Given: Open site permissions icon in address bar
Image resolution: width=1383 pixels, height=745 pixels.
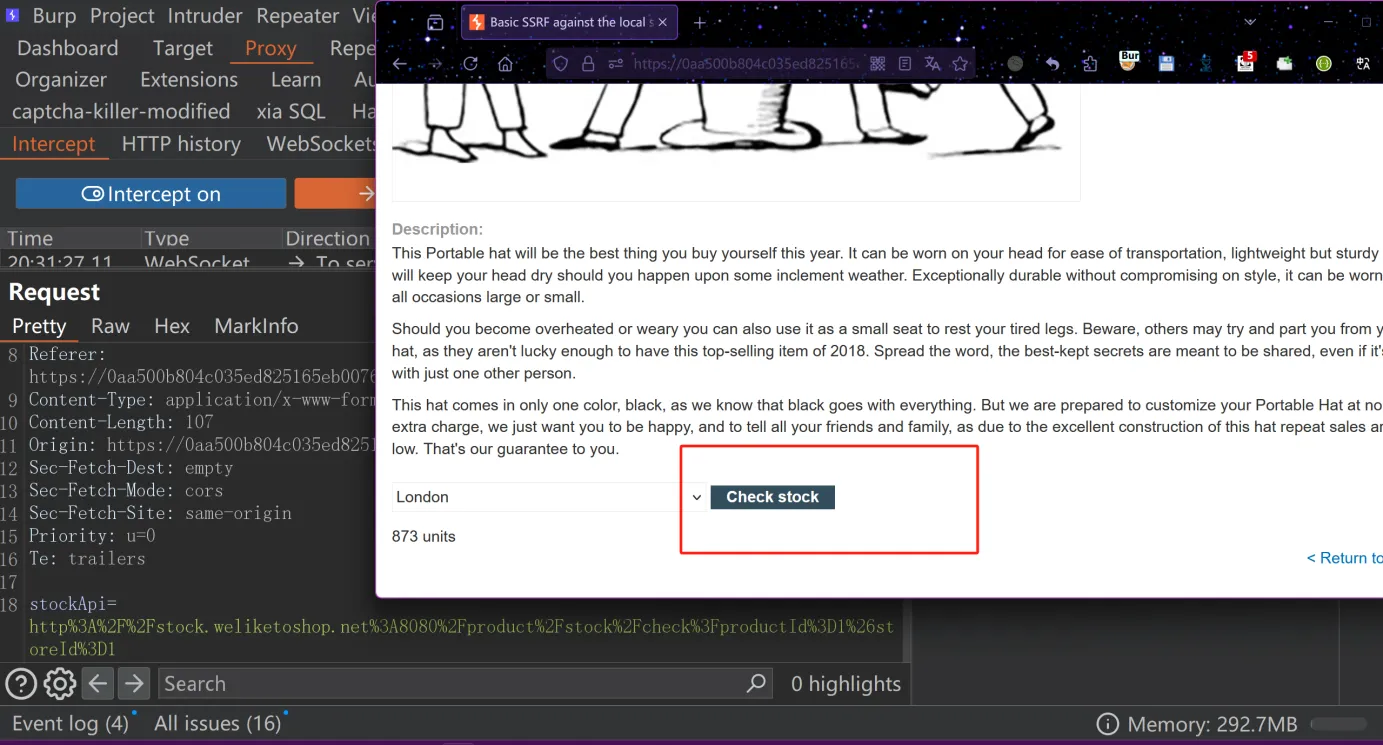Looking at the screenshot, I should [x=615, y=63].
